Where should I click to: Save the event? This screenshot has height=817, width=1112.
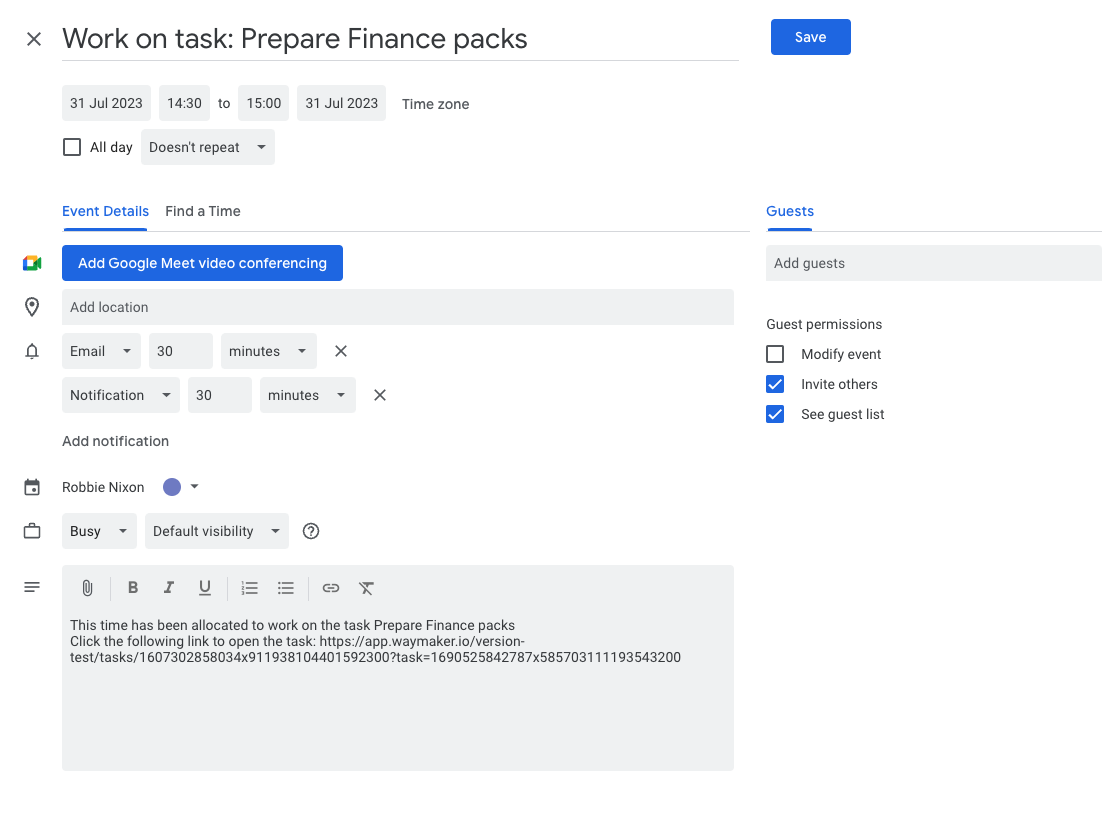pyautogui.click(x=811, y=37)
